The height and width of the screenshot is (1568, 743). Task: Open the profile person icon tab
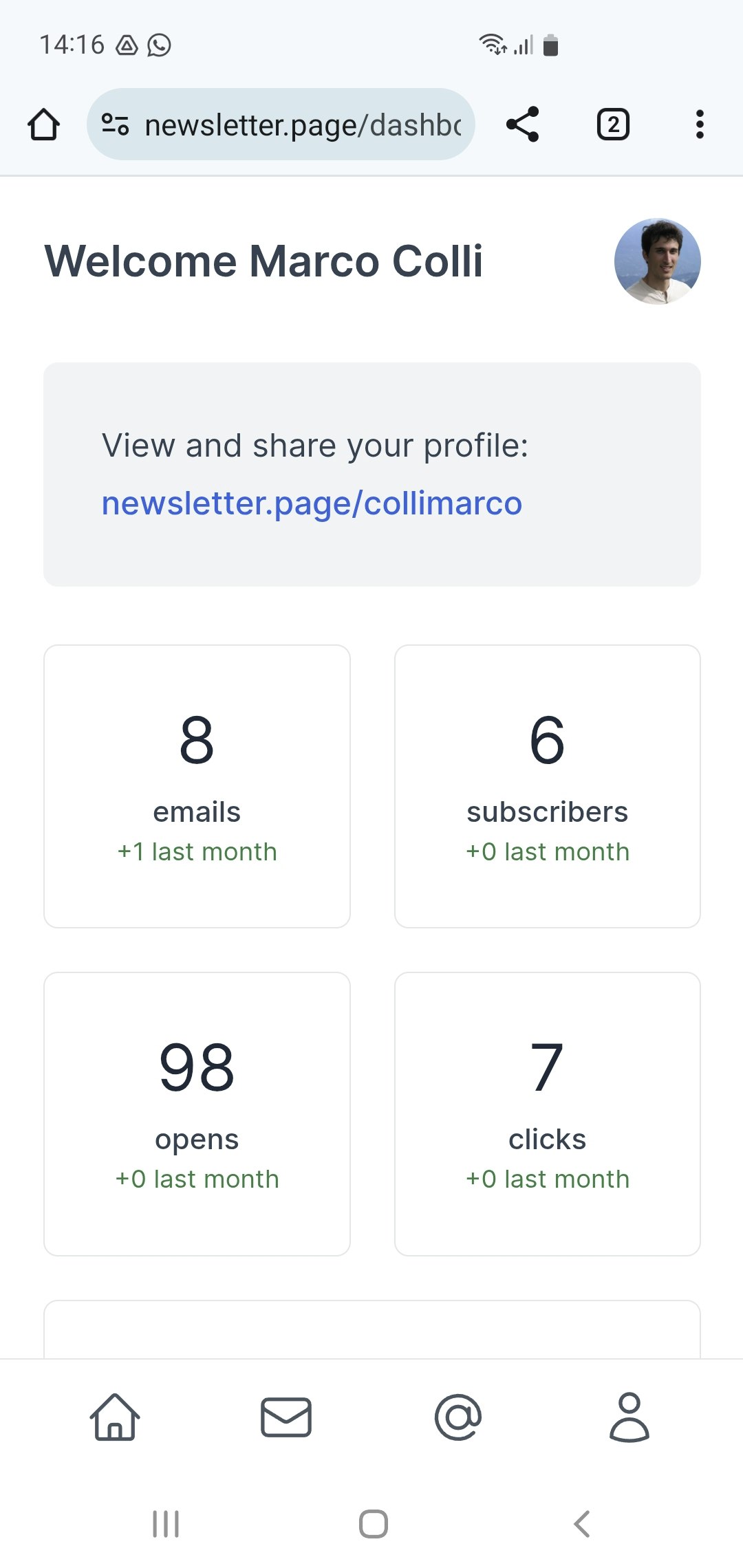click(629, 1417)
